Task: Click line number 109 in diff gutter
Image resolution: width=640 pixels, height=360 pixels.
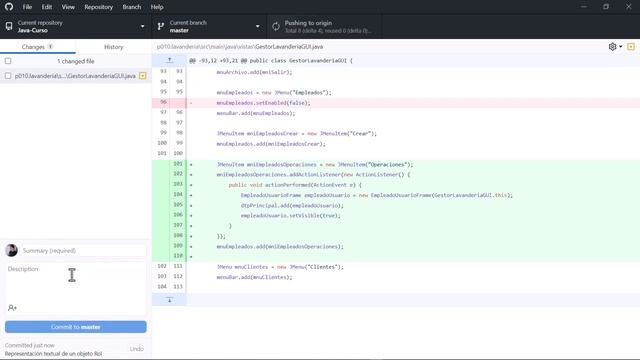Action: [x=178, y=246]
